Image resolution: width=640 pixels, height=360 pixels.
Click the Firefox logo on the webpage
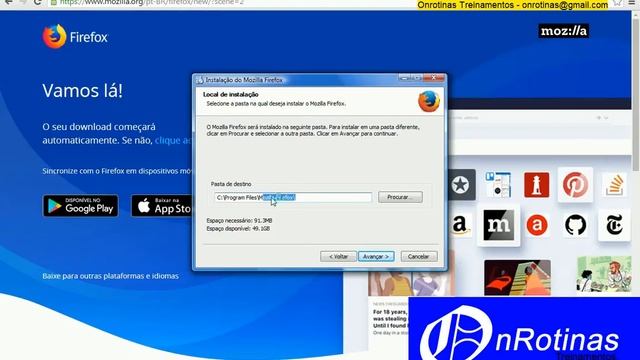tap(75, 37)
